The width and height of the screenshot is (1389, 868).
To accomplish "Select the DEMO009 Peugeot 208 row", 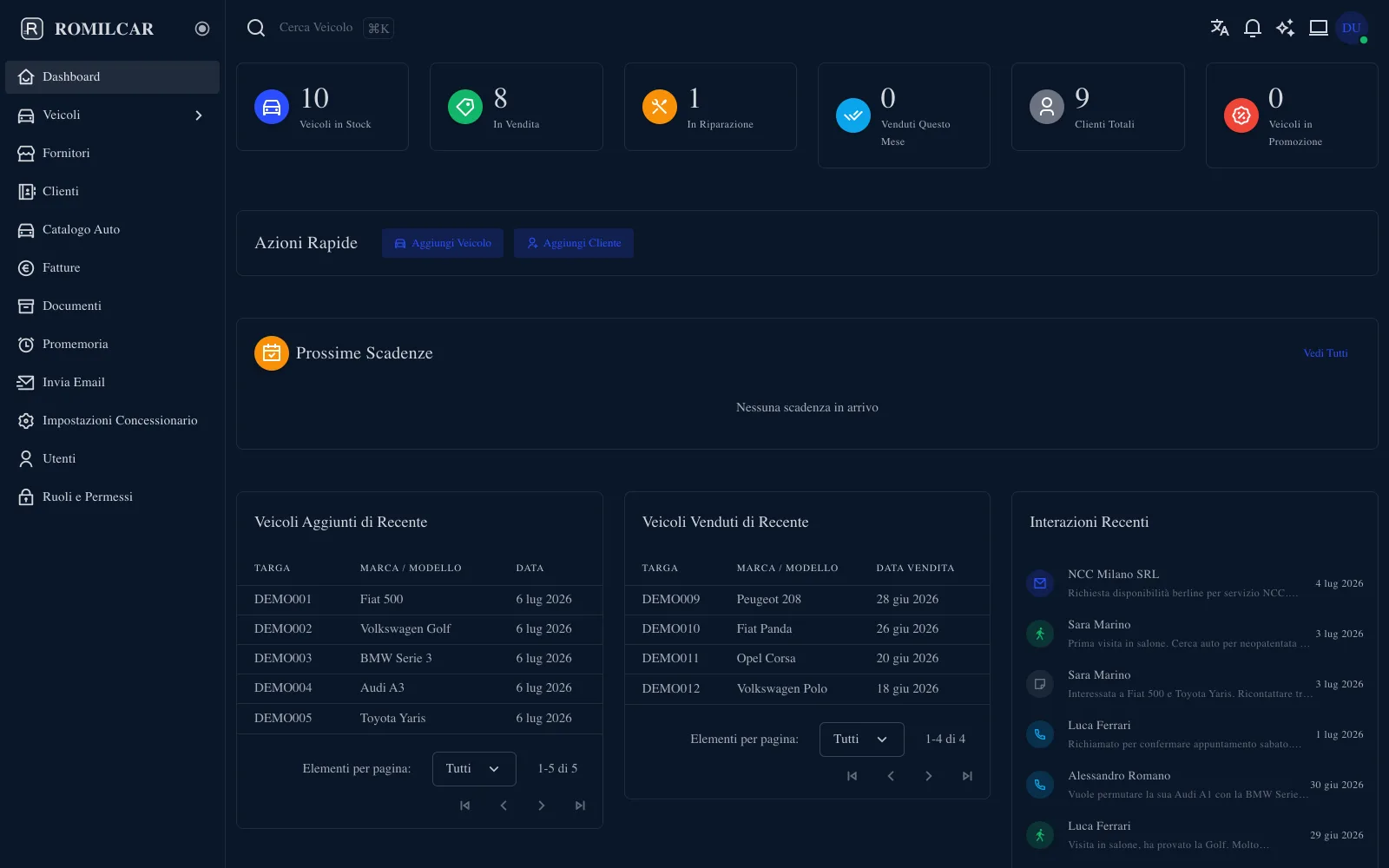I will pos(807,600).
